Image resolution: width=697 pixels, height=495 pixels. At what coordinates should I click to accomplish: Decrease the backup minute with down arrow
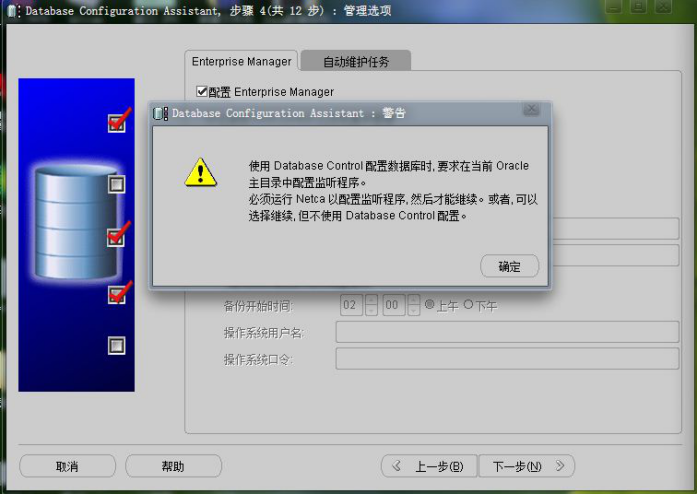(x=413, y=310)
